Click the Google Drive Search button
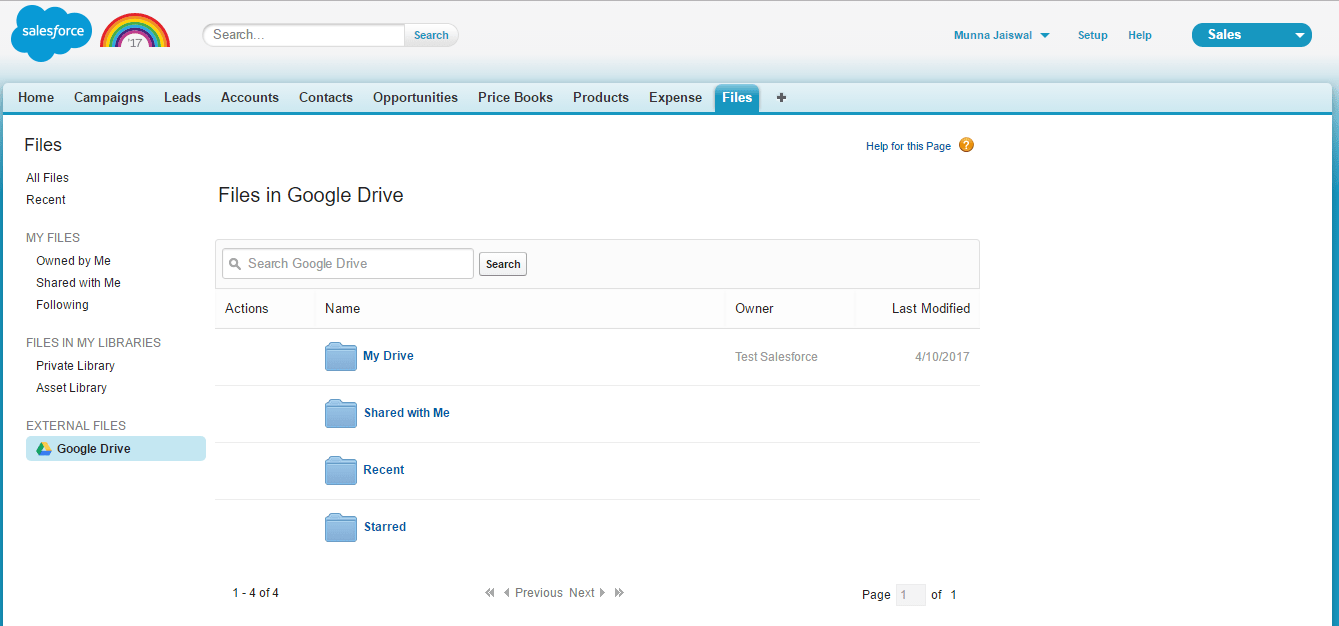Image resolution: width=1339 pixels, height=626 pixels. point(503,264)
